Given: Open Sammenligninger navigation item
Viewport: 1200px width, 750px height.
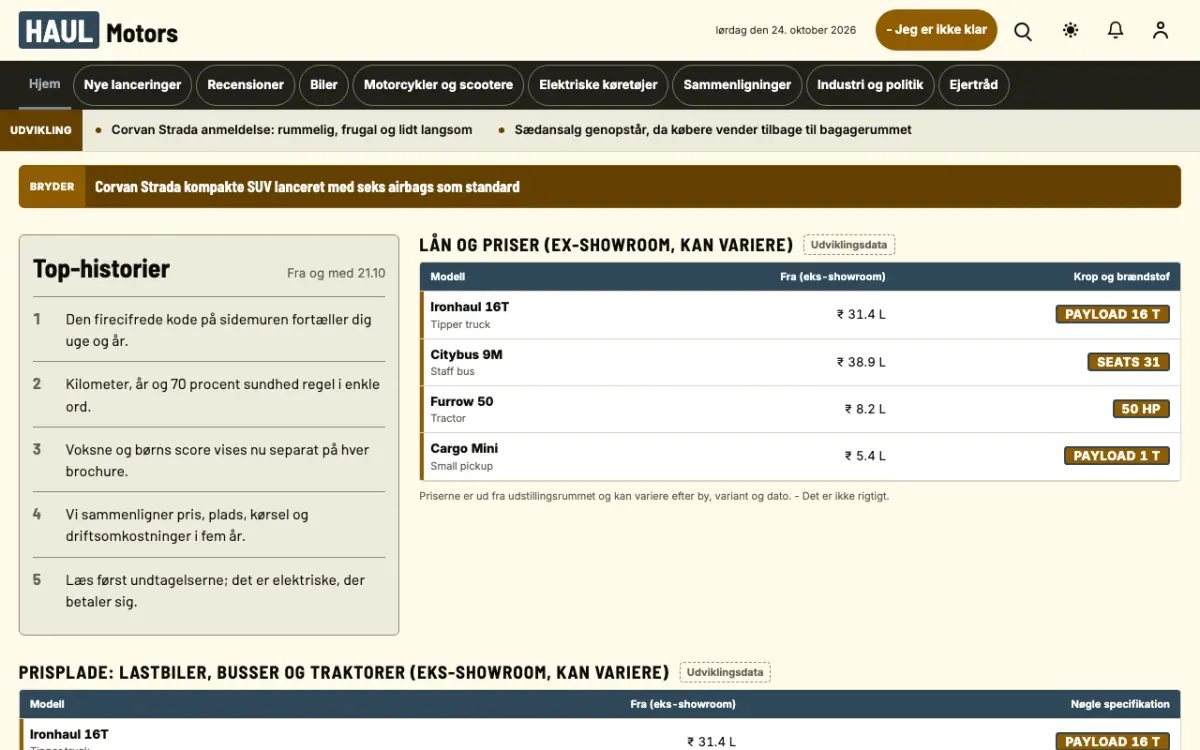Looking at the screenshot, I should point(737,85).
